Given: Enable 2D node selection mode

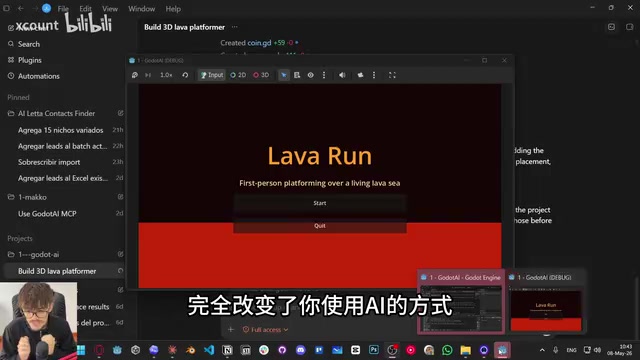Looking at the screenshot, I should [x=238, y=75].
